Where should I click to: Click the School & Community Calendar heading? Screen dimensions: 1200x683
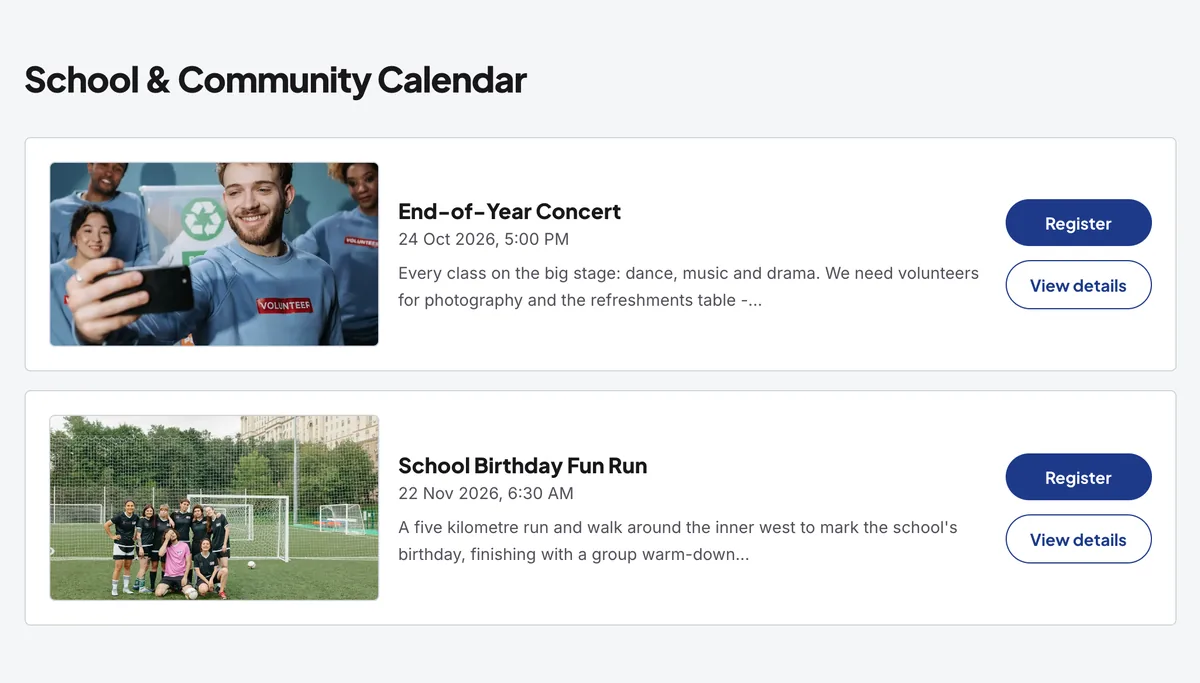tap(276, 79)
